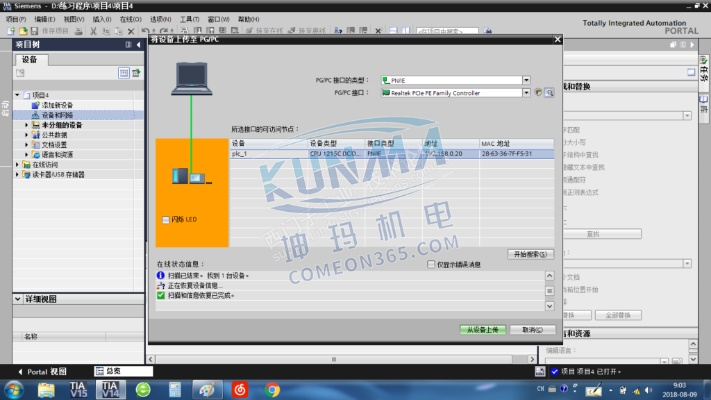Click the project tree icon with a green arrow
Viewport: 711px width, 400px height.
pyautogui.click(x=136, y=73)
